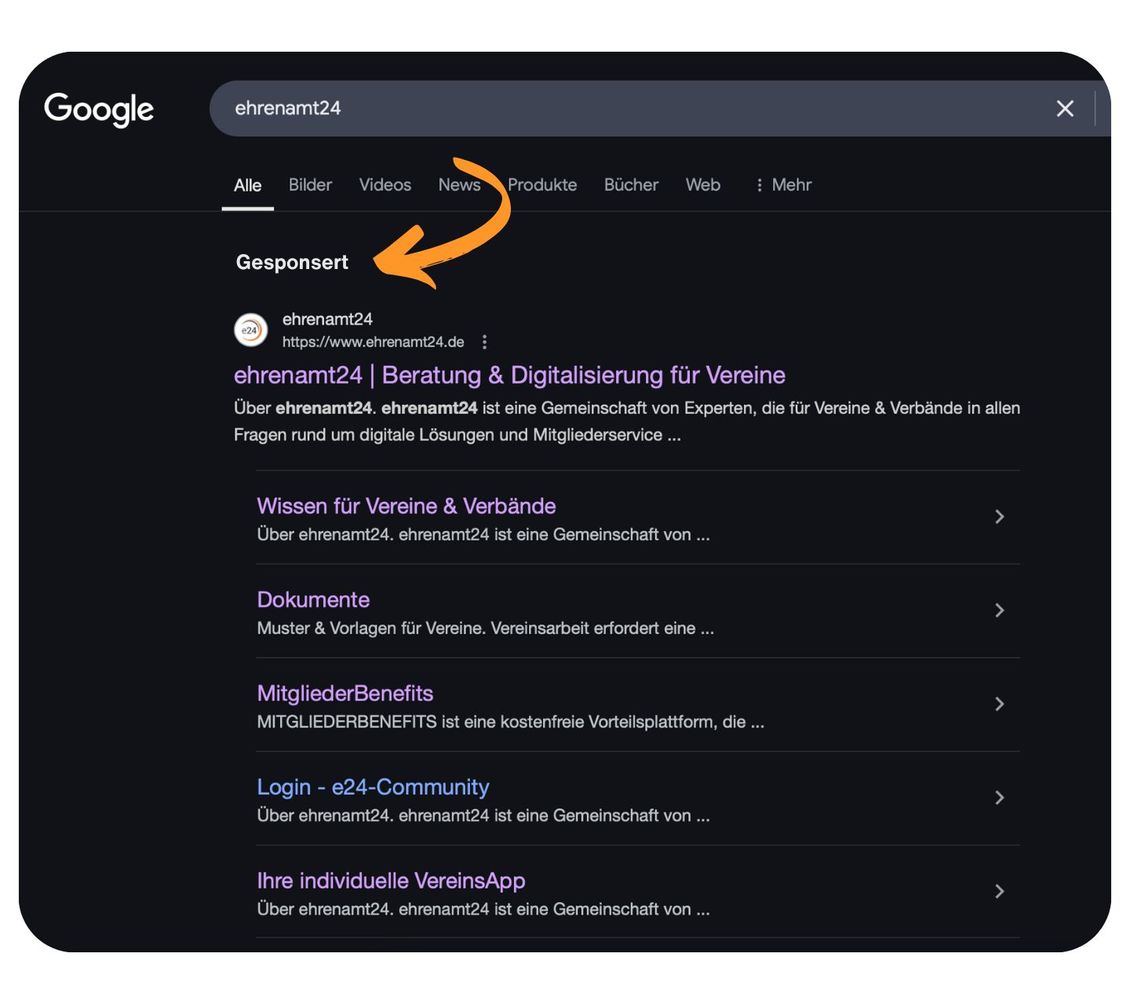Open the Dokumente sitelink
1130x1004 pixels.
(313, 600)
